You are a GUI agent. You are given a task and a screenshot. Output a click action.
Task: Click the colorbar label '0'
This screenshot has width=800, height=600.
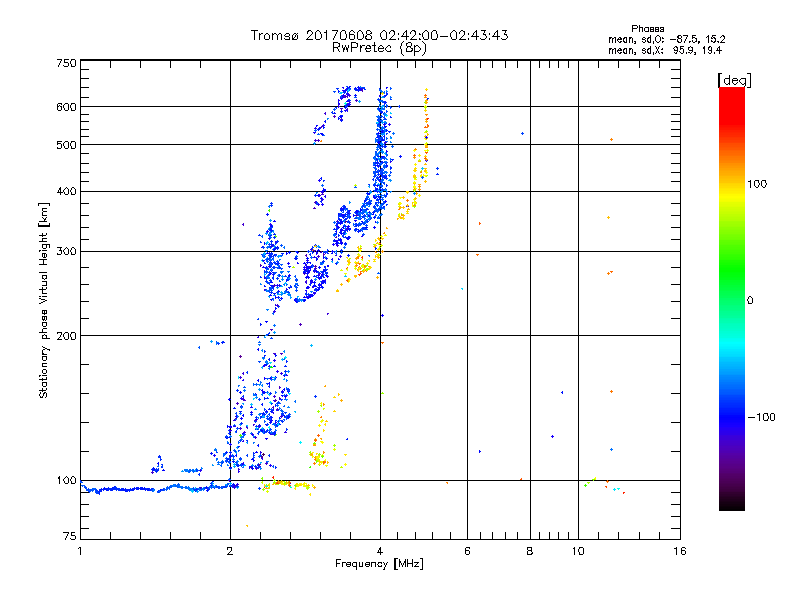(750, 301)
